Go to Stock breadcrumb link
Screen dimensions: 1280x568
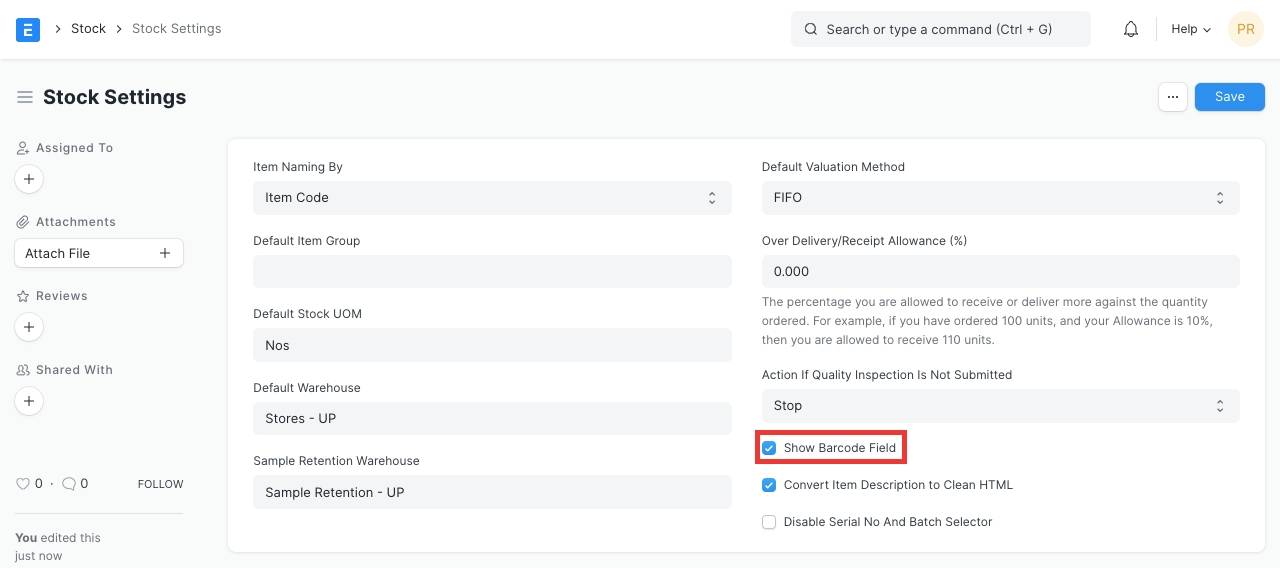[88, 29]
